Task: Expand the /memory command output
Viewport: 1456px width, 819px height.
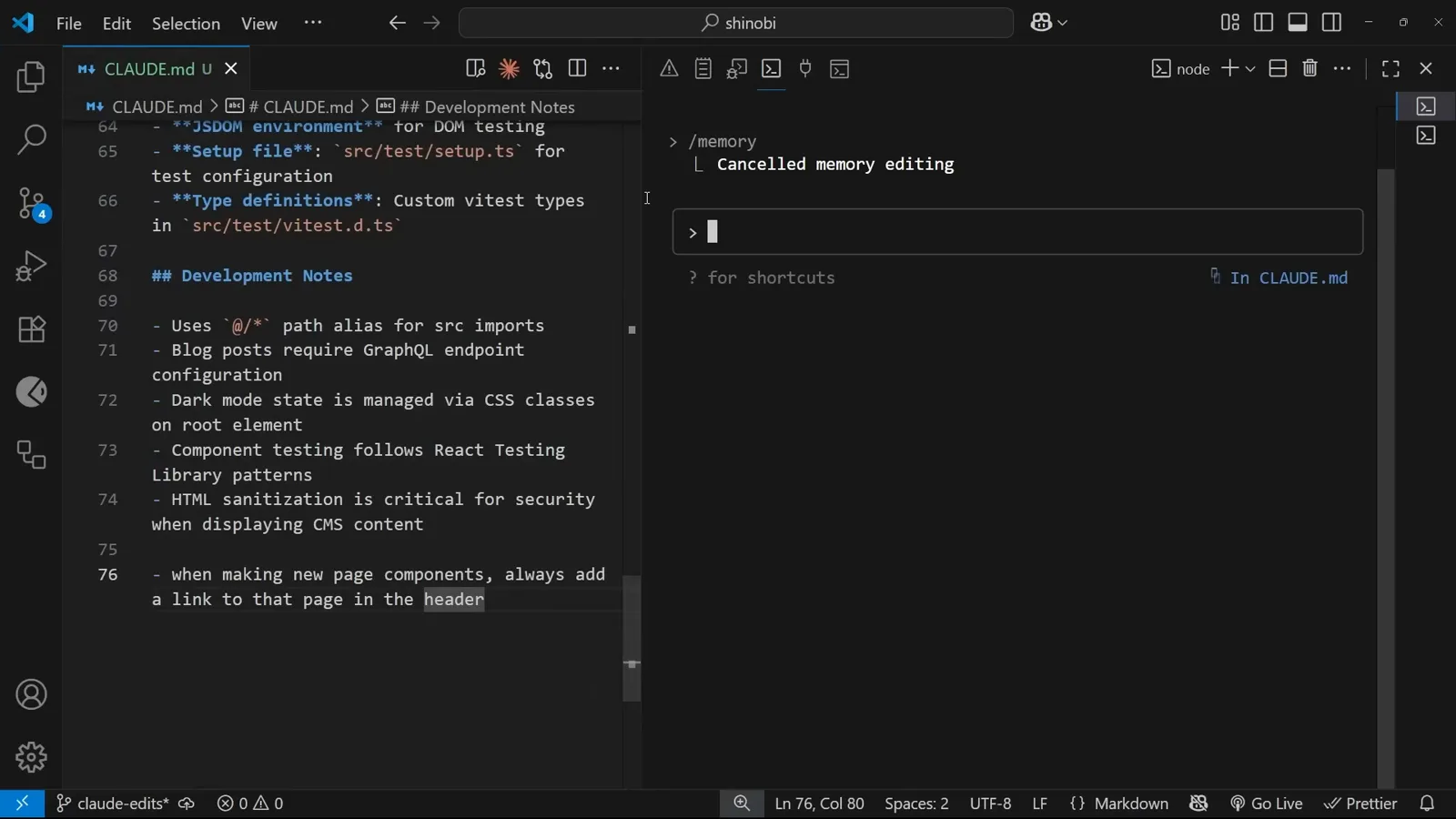Action: (672, 141)
